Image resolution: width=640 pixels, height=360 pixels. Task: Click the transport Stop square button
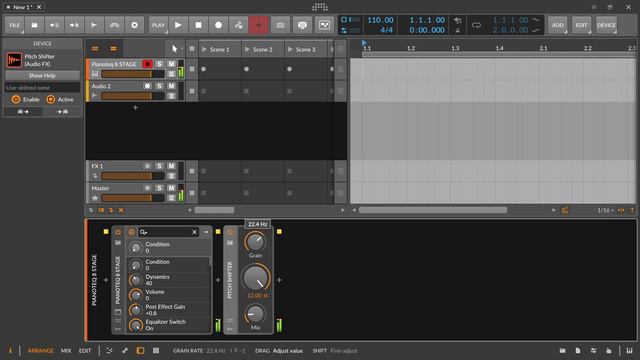pyautogui.click(x=198, y=25)
